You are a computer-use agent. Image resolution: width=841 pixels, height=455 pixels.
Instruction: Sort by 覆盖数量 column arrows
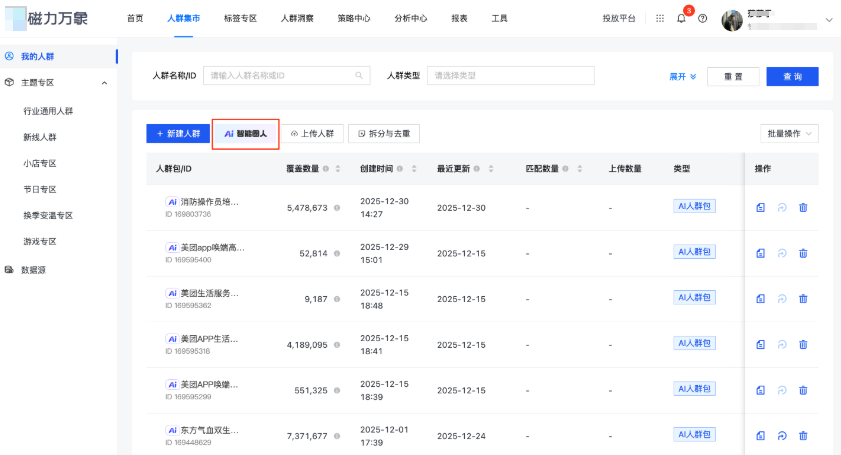tap(338, 168)
